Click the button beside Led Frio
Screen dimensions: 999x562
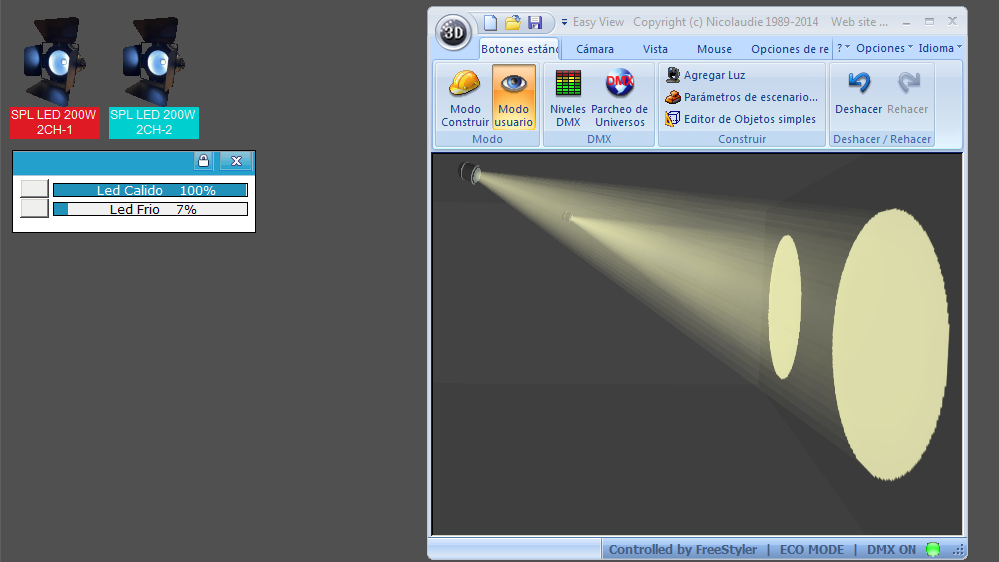pos(34,208)
